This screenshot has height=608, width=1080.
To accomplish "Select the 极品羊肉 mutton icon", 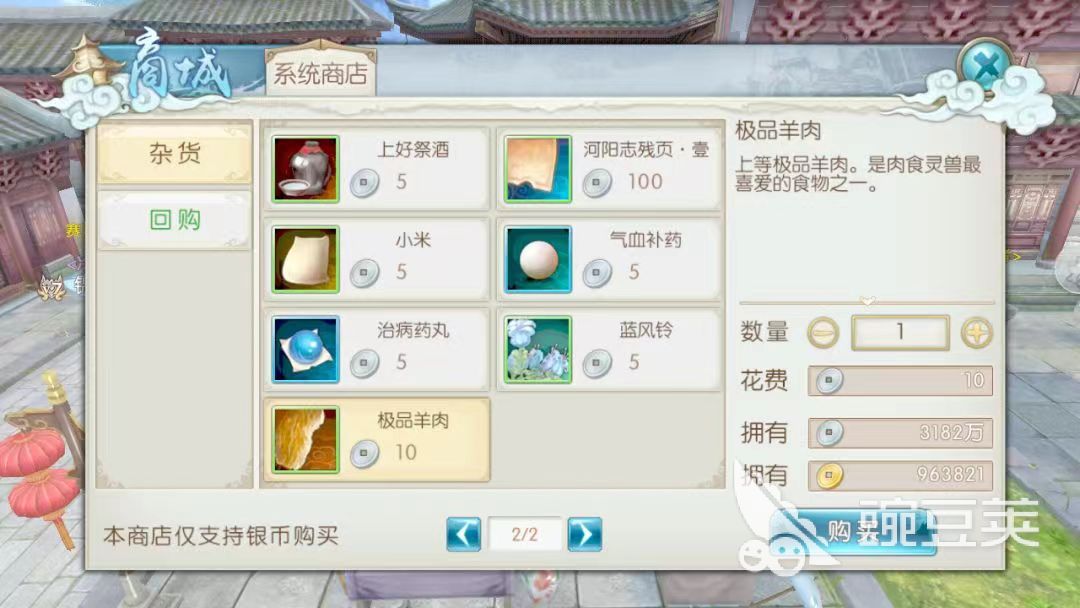I will (305, 440).
